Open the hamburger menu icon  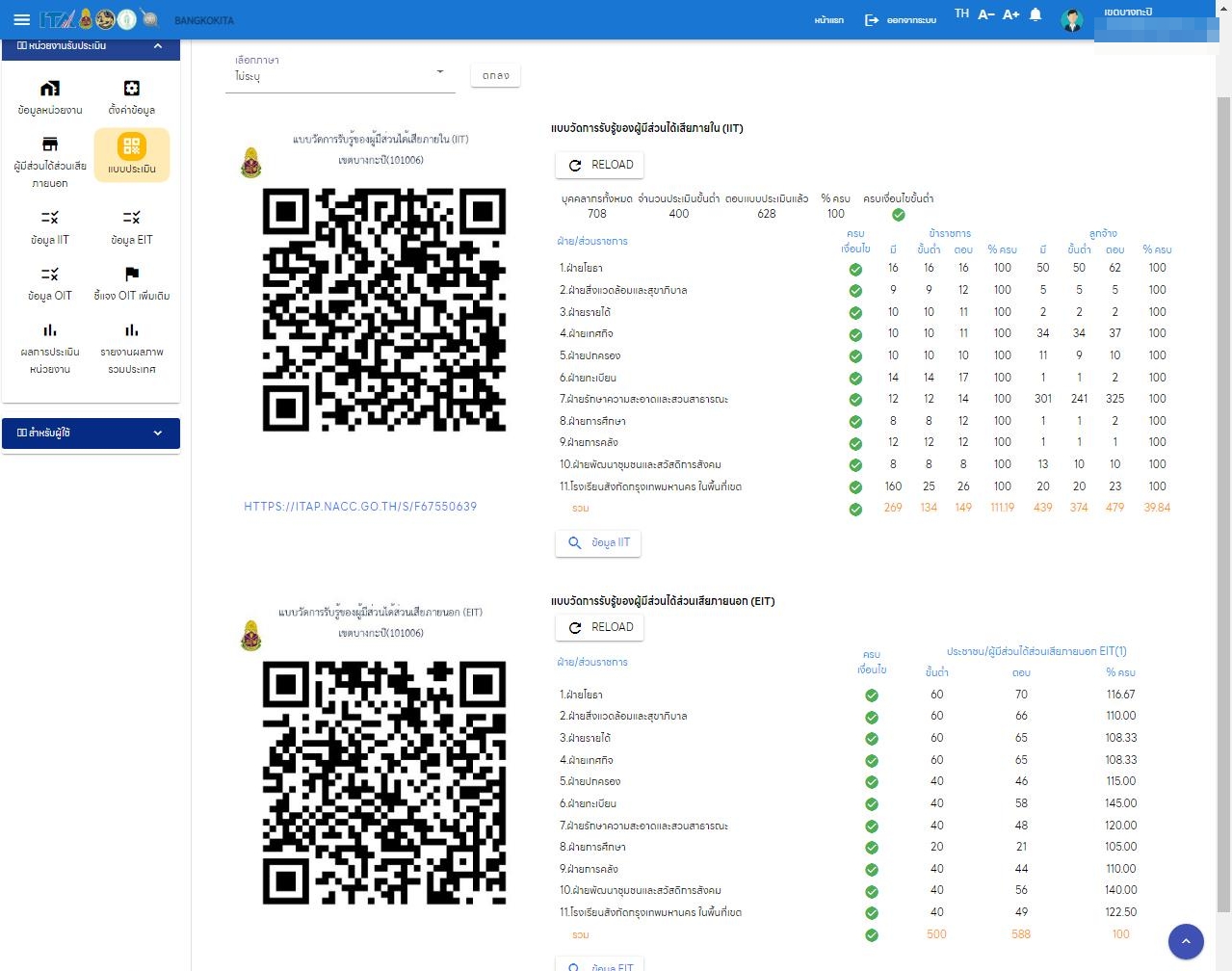(x=21, y=19)
